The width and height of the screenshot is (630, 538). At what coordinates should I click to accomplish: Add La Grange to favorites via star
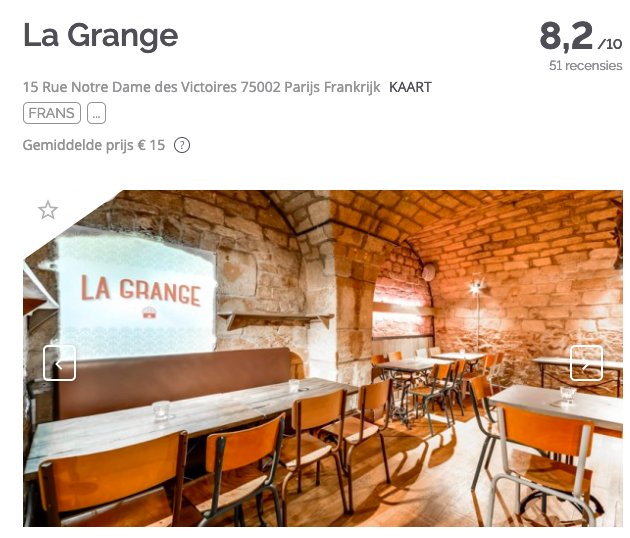click(48, 210)
